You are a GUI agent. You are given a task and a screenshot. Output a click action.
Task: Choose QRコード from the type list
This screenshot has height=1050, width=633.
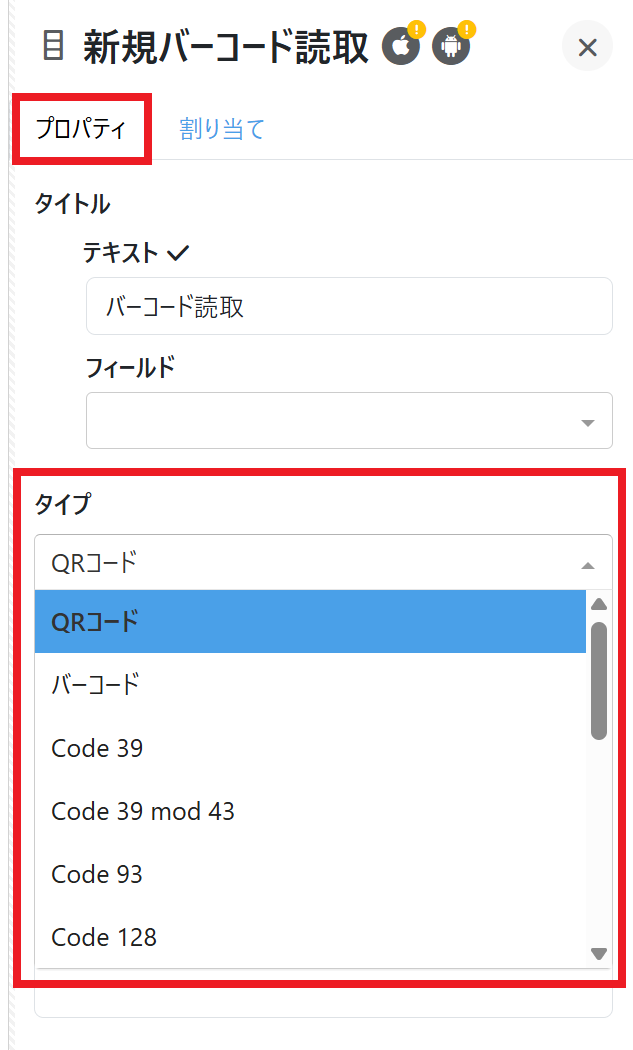click(310, 621)
